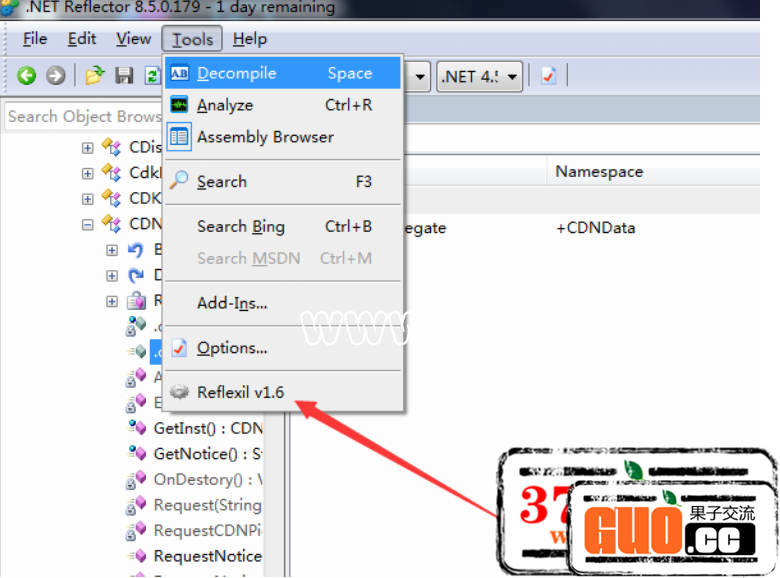Viewport: 780px width, 578px height.
Task: Select RequestCDNPi method in tree
Action: tap(208, 531)
